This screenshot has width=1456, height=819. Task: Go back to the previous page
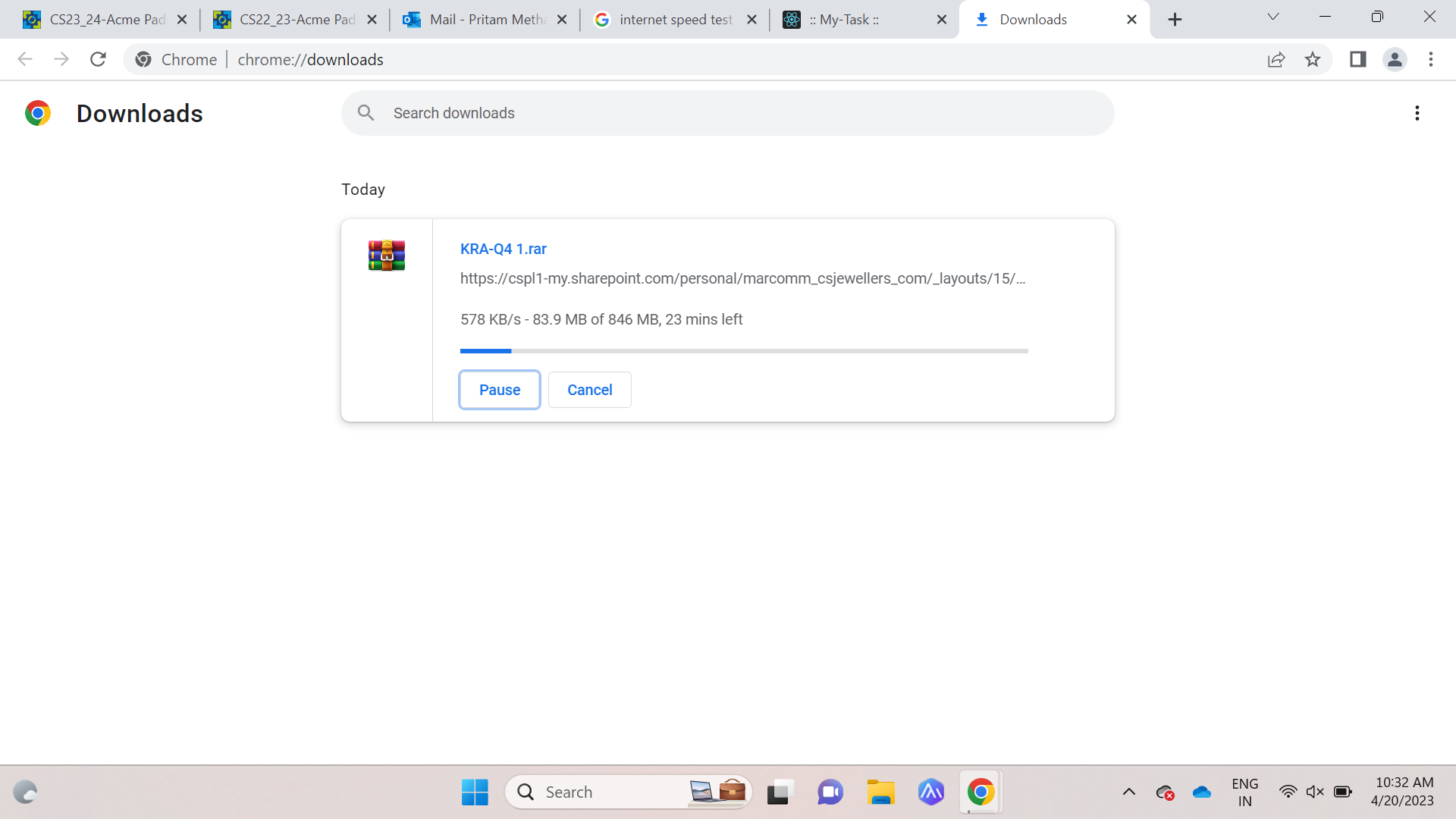tap(25, 59)
